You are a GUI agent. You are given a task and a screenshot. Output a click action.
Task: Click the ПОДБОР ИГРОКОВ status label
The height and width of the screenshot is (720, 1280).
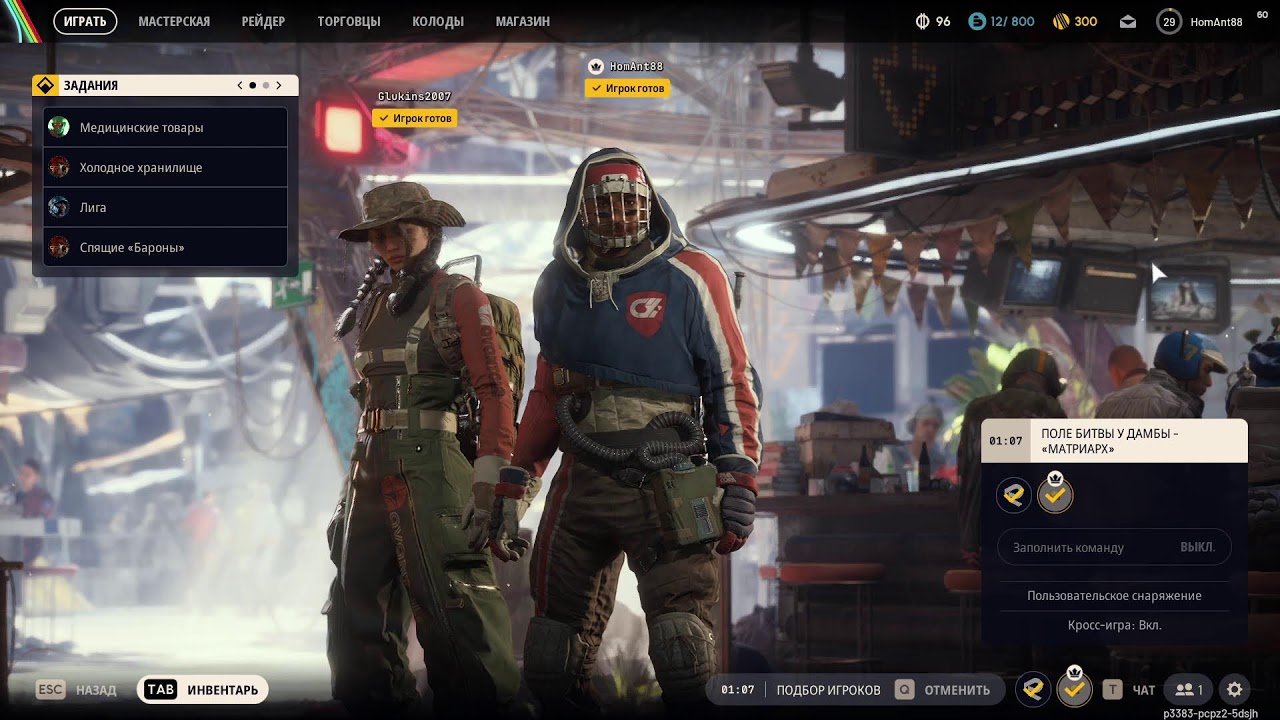pos(828,689)
